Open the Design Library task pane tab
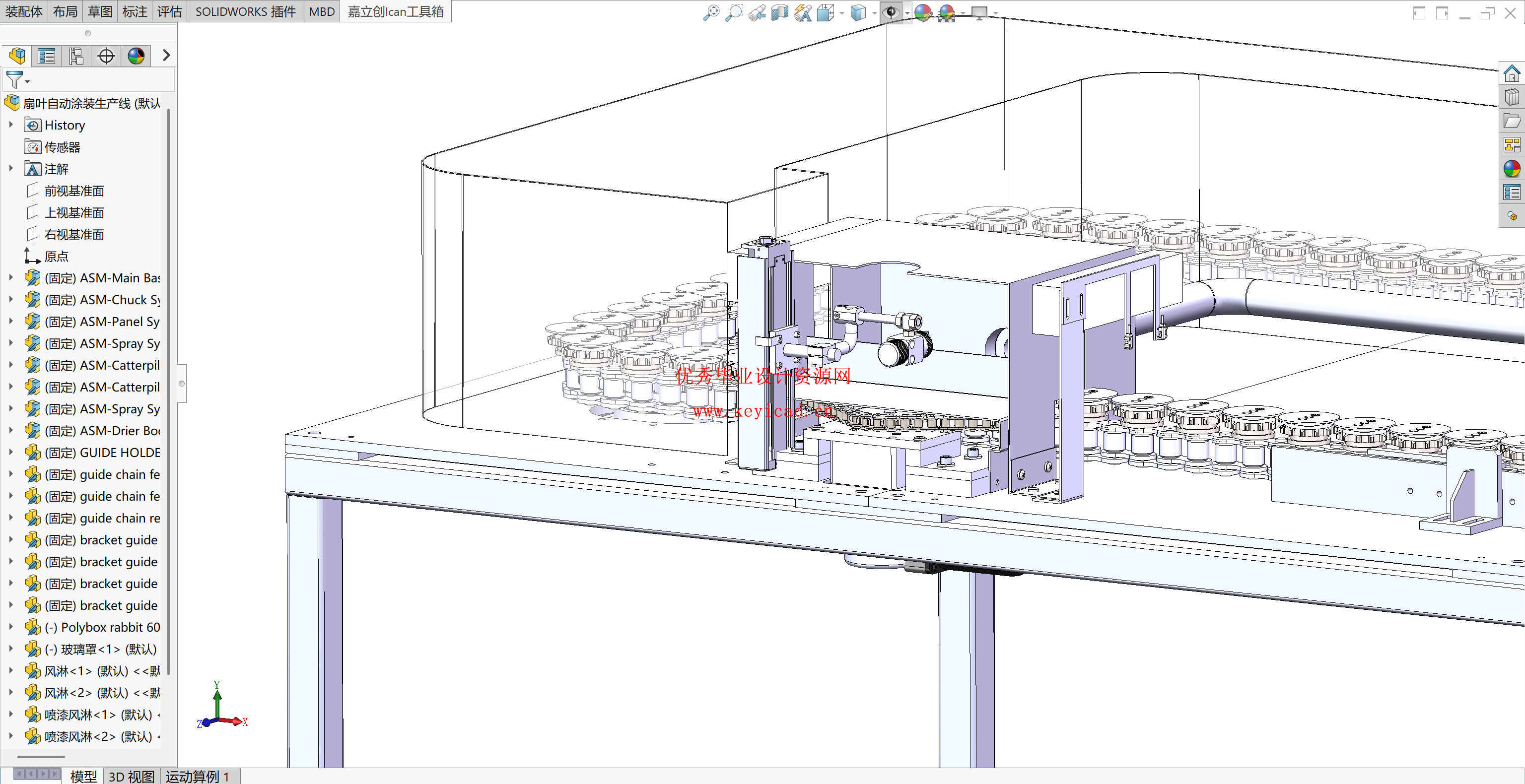Screen dimensions: 1525x784 pyautogui.click(x=1512, y=97)
